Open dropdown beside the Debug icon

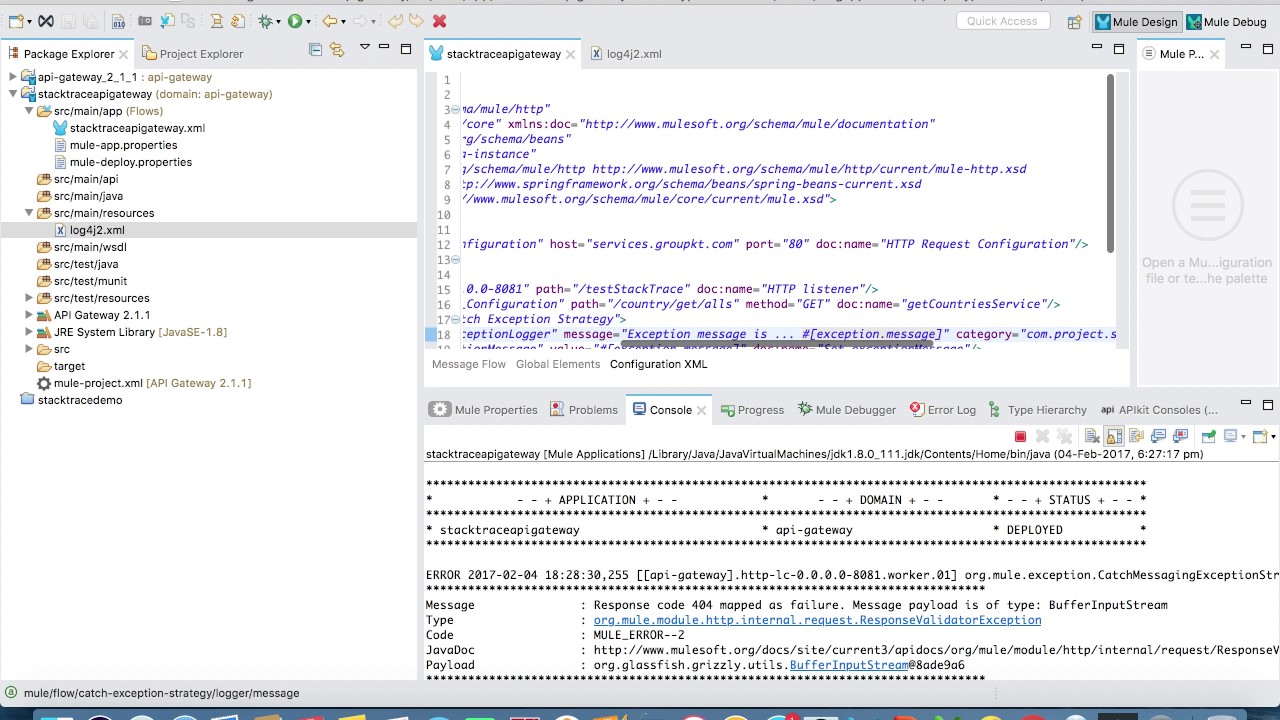(278, 21)
